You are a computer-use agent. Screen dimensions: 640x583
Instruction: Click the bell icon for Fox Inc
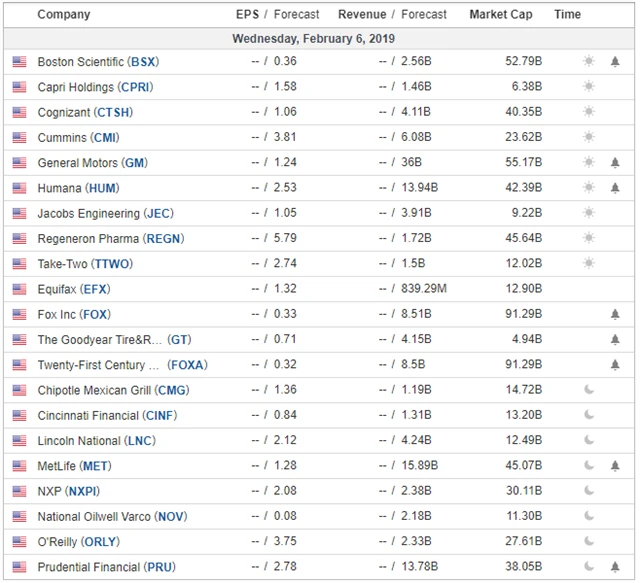tap(615, 314)
